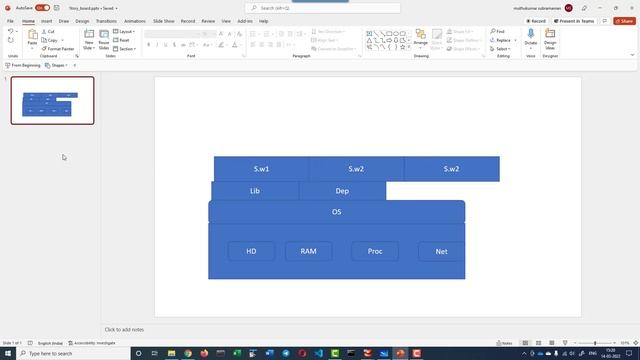Image resolution: width=640 pixels, height=360 pixels.
Task: Click From Beginning in quick access toolbar
Action: (23, 65)
